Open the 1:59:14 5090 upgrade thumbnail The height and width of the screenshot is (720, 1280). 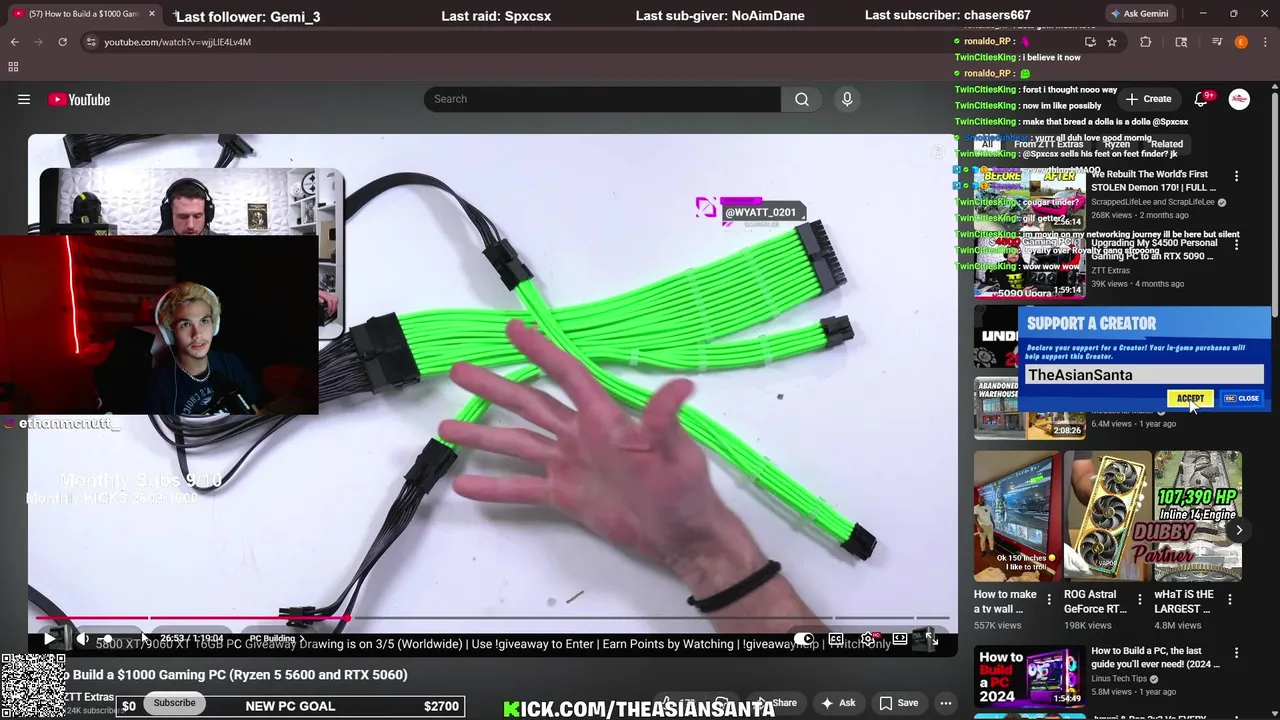(1029, 267)
